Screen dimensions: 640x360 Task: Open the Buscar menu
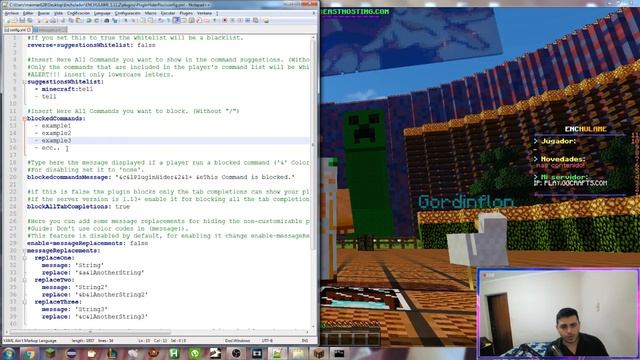(x=44, y=13)
